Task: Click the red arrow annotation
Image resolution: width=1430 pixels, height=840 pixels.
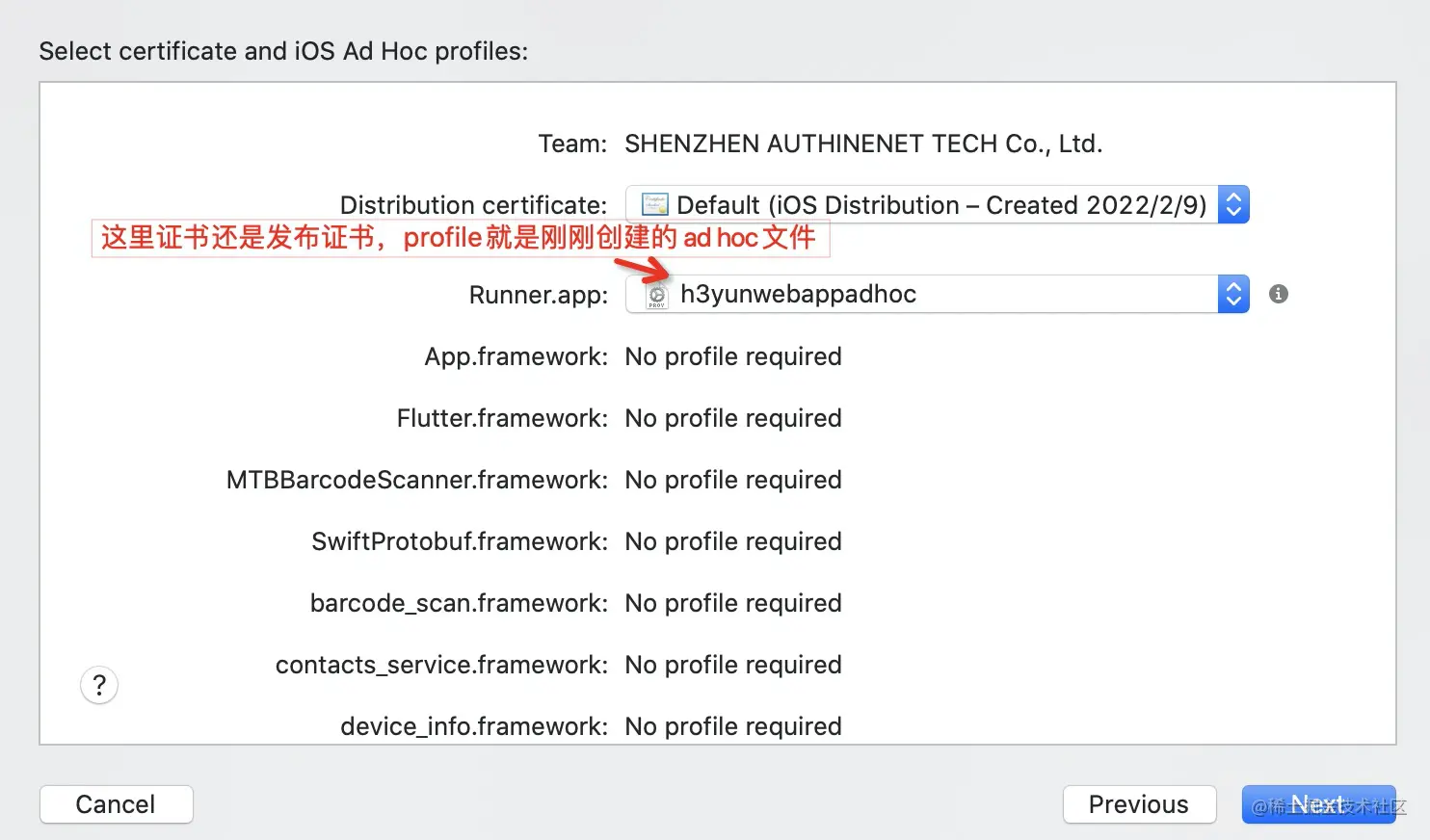Action: click(643, 267)
